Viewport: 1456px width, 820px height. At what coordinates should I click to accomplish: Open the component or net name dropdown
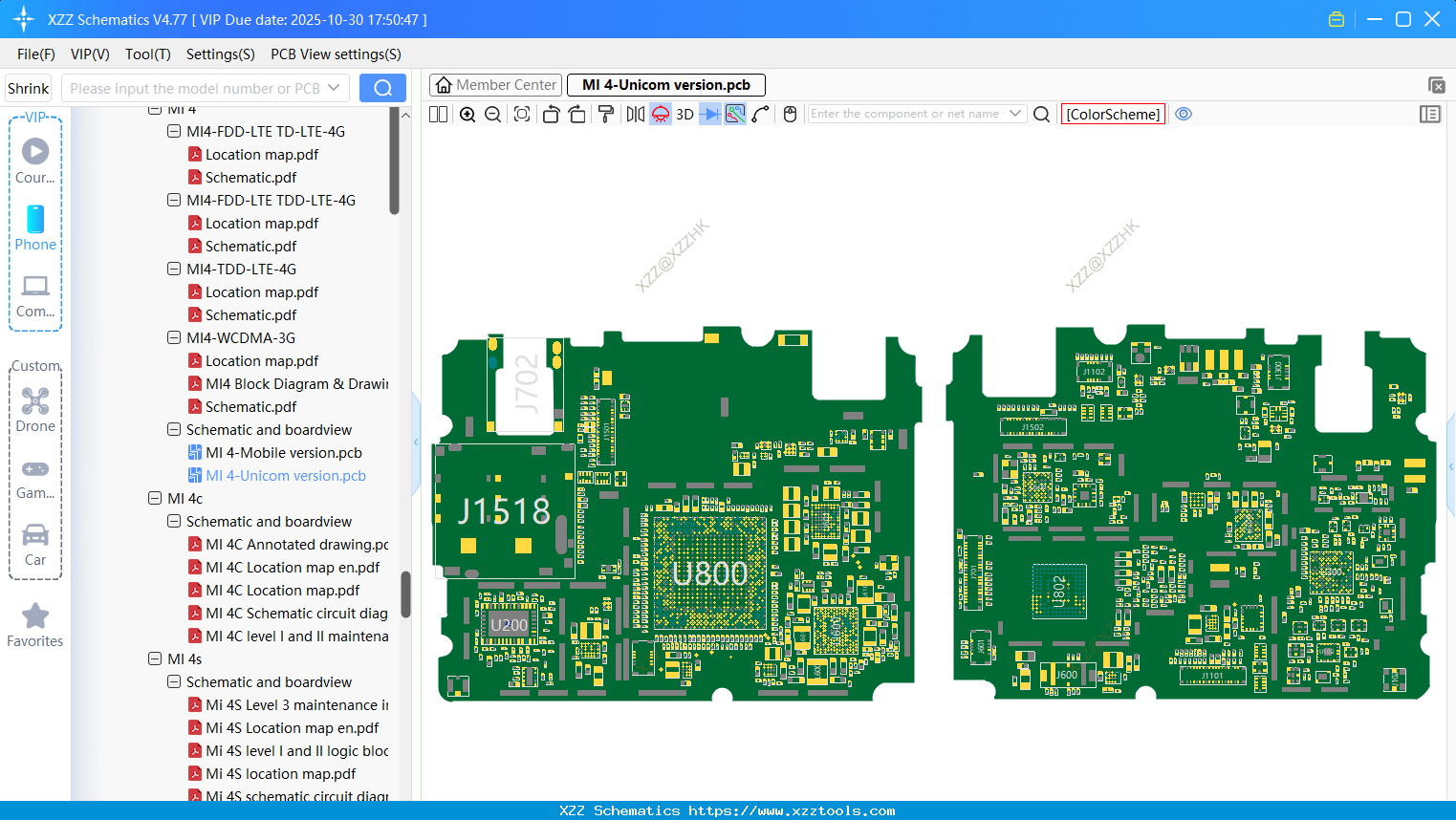(x=1015, y=114)
